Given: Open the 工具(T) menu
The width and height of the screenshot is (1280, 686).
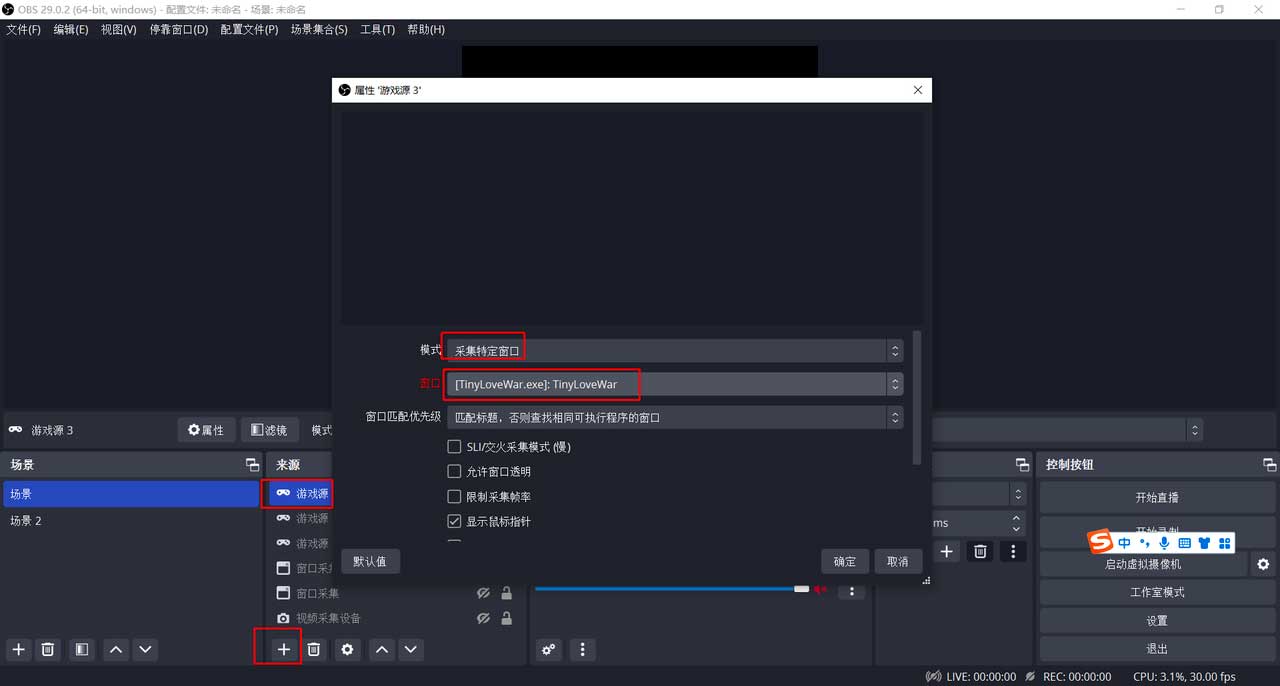Looking at the screenshot, I should (x=377, y=29).
